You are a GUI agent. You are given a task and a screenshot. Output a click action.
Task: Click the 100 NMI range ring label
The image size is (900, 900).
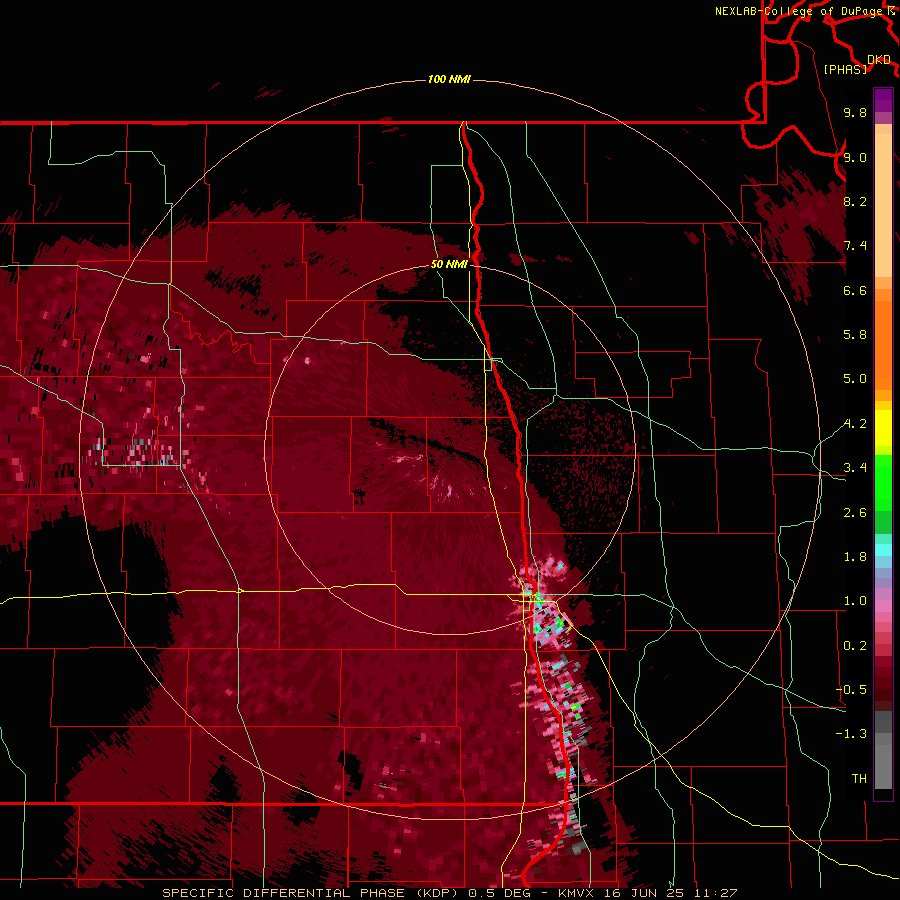(449, 79)
